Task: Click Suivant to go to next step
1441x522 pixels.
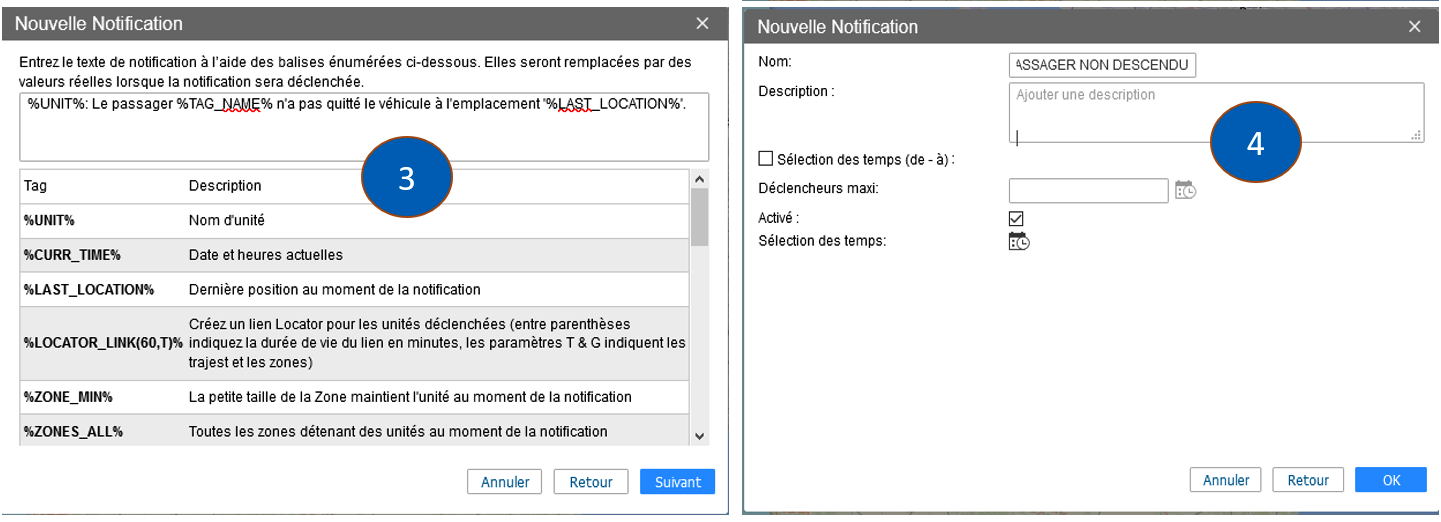Action: coord(677,482)
